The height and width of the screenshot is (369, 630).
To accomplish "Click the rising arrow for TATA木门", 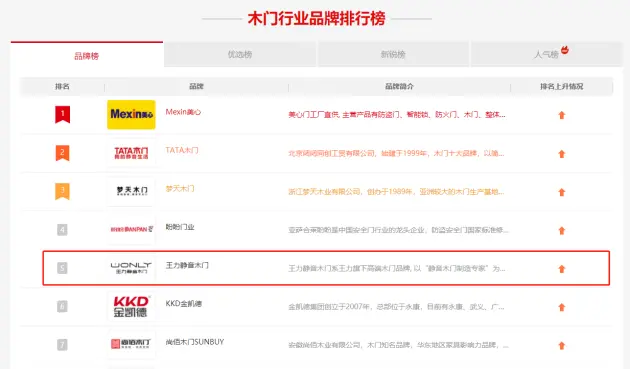I will (x=562, y=154).
